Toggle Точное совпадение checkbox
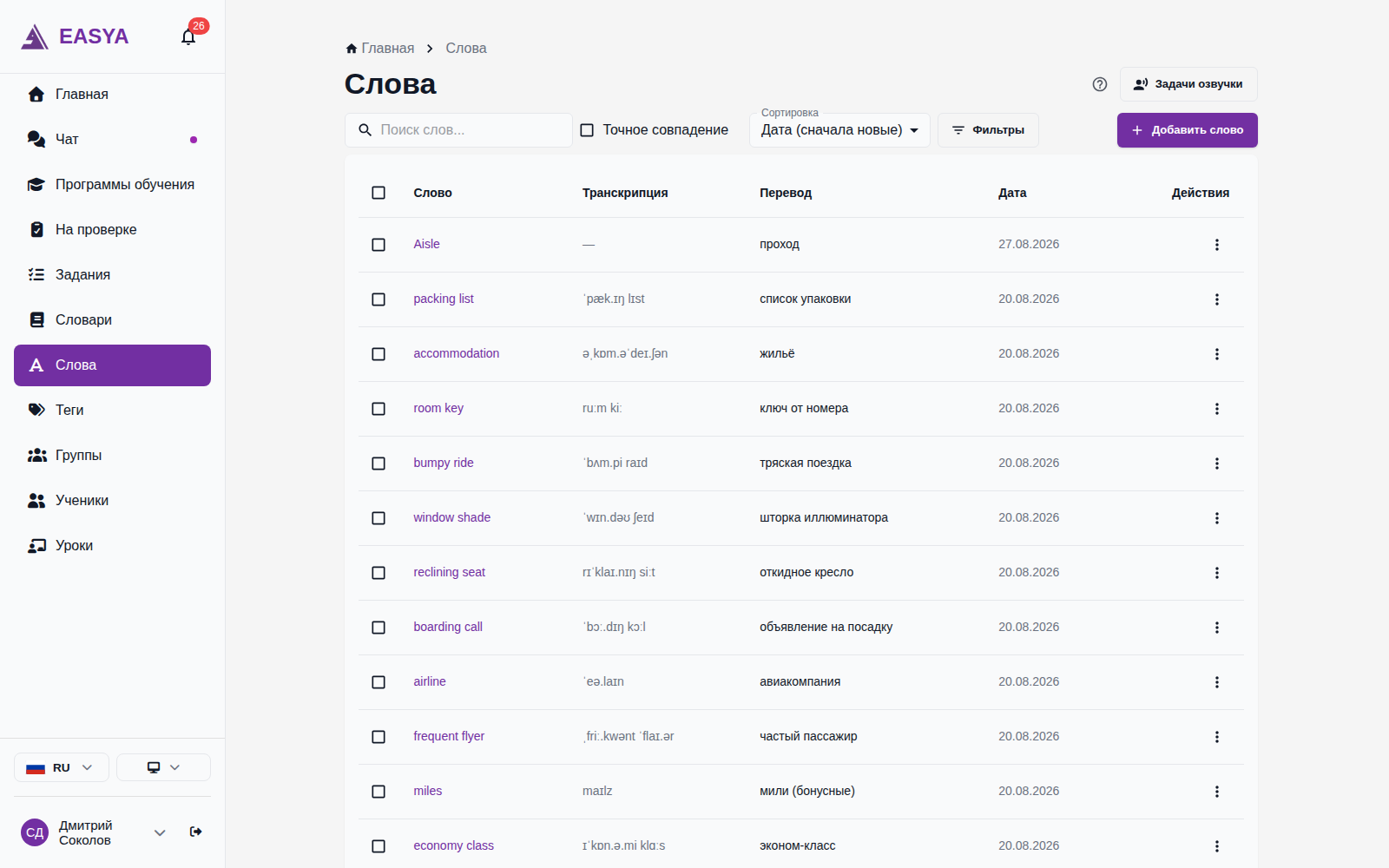 pyautogui.click(x=587, y=130)
